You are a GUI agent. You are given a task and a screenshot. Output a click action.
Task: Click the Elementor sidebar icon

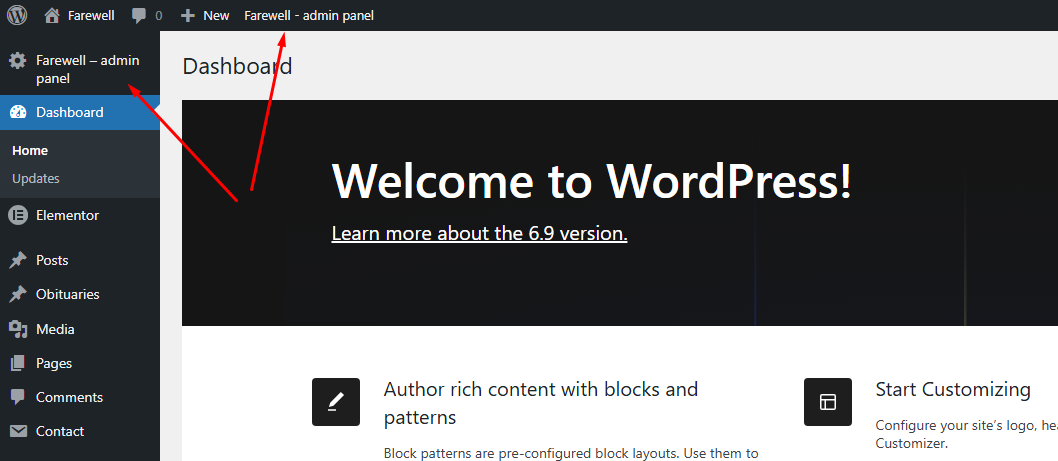tap(17, 215)
